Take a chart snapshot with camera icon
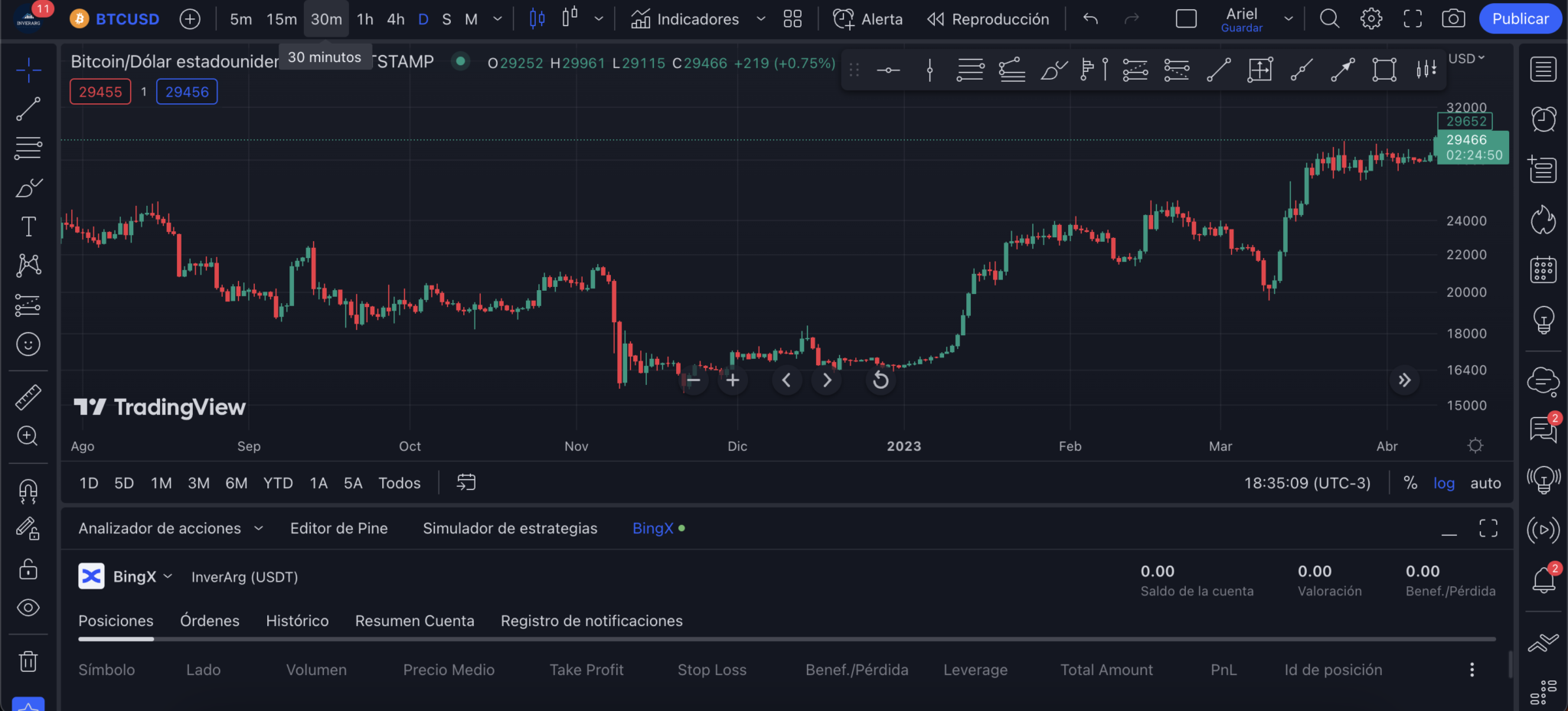 [x=1453, y=19]
